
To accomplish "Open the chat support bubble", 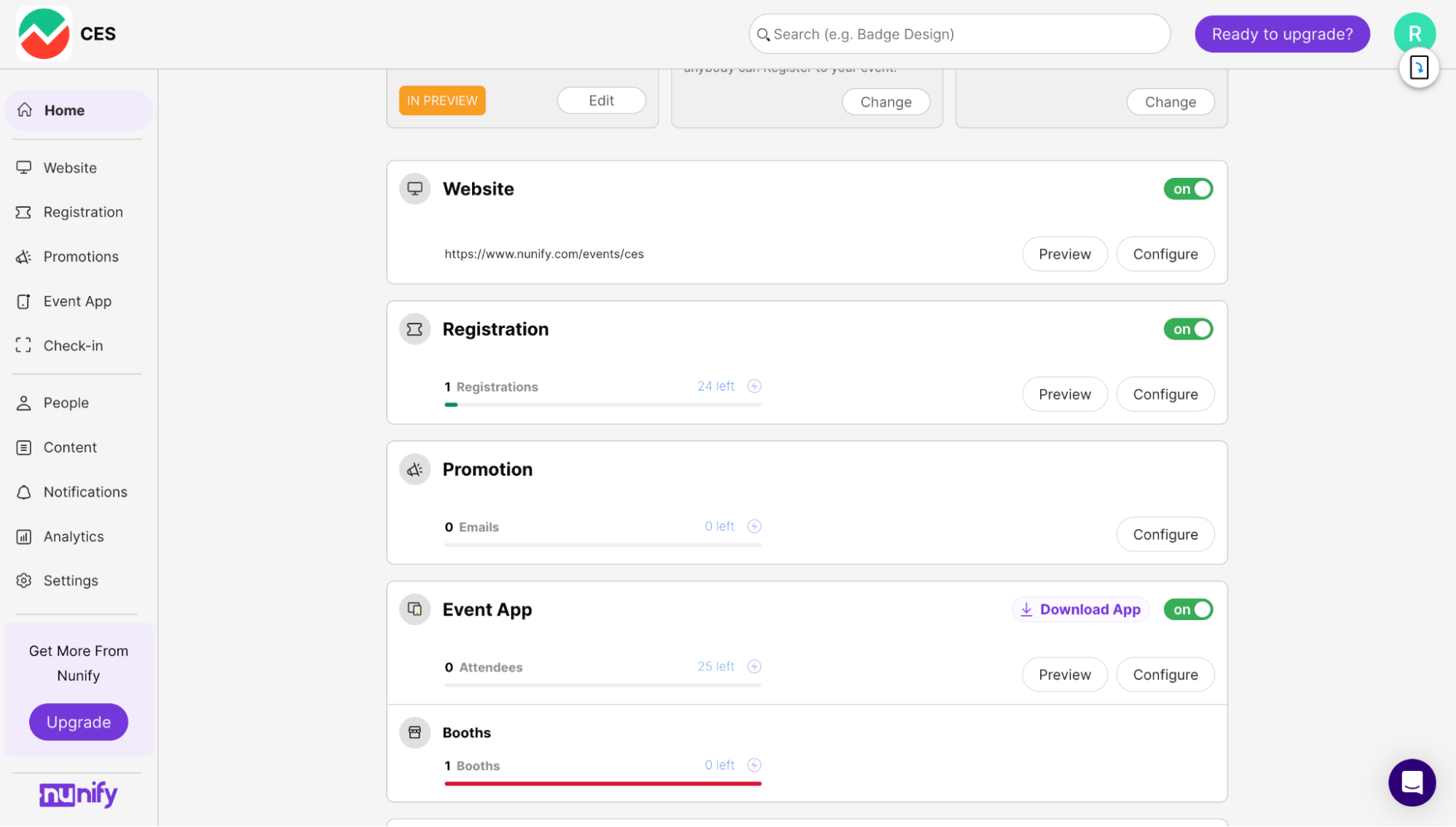I will (x=1412, y=783).
